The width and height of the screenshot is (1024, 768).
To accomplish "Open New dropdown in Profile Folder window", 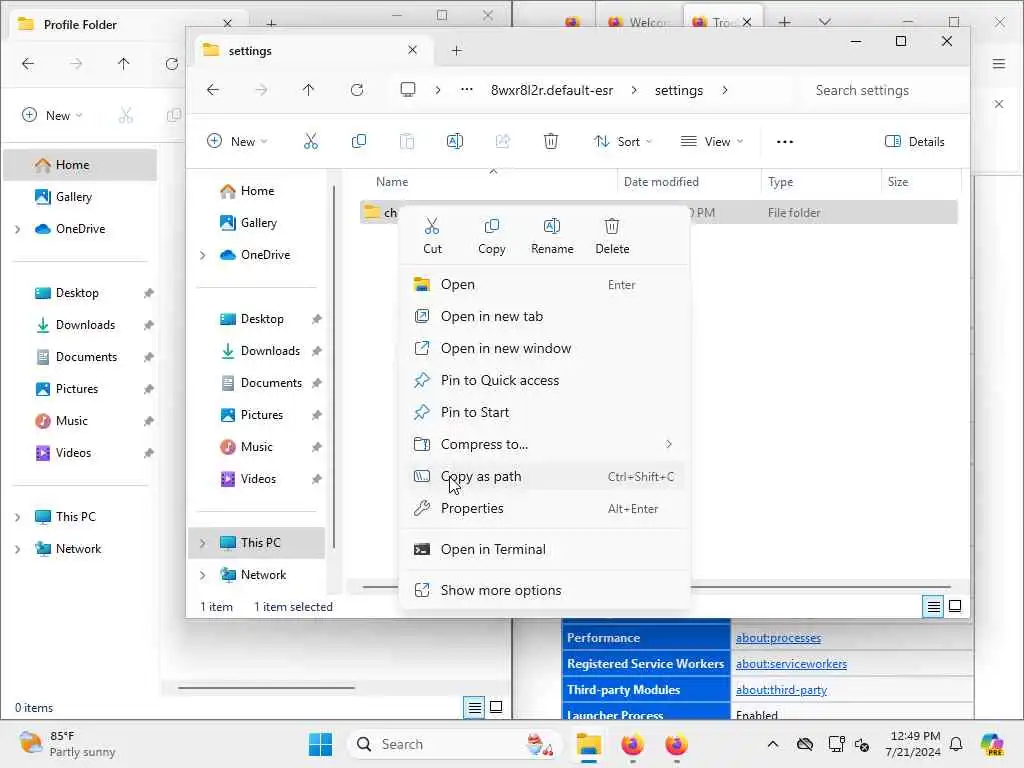I will [x=52, y=116].
